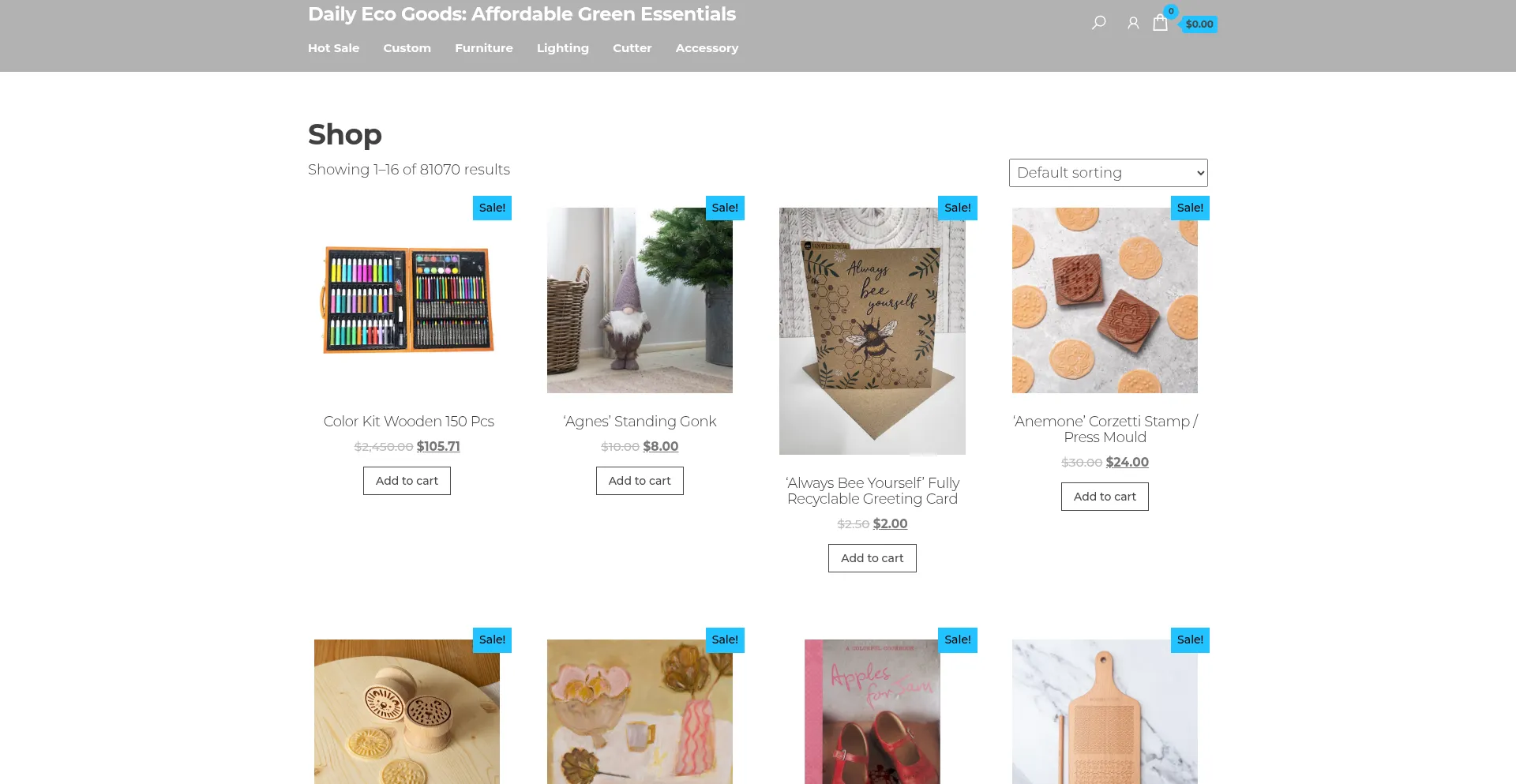Click Sale! badge on Color Kit Wooden
The width and height of the screenshot is (1516, 784).
492,208
